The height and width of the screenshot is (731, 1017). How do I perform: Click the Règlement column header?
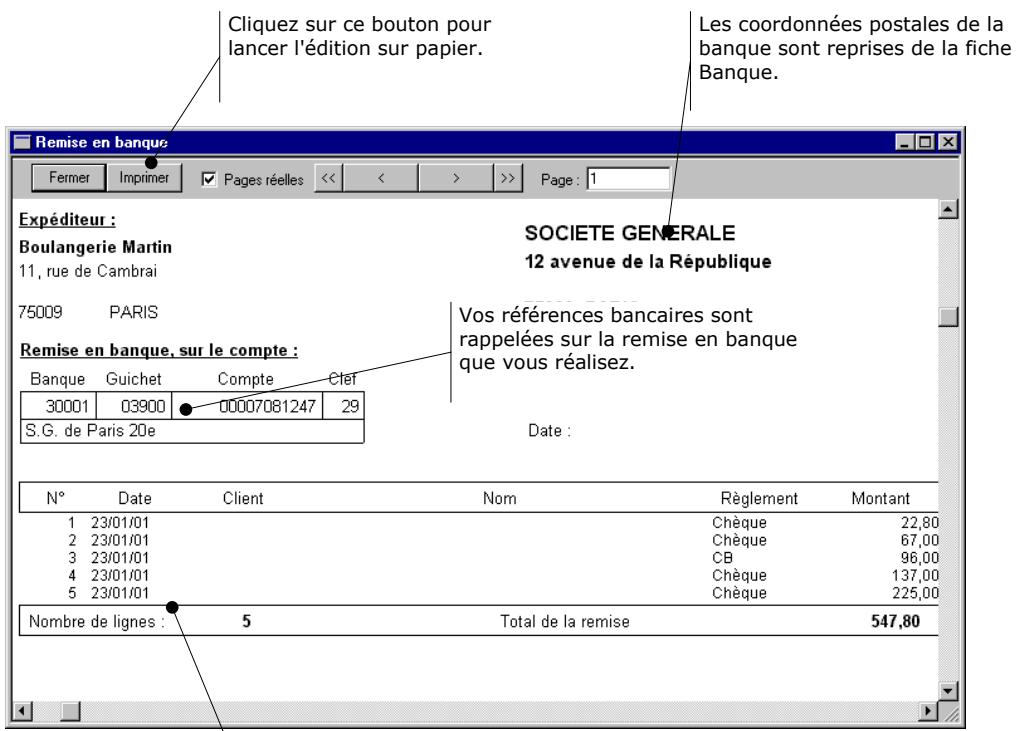(x=759, y=498)
